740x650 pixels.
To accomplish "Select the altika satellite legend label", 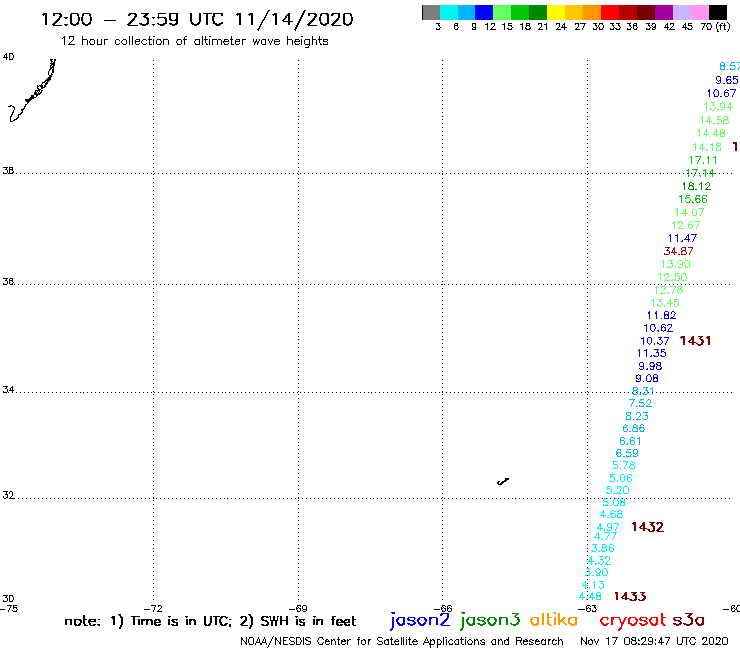I will (x=553, y=620).
